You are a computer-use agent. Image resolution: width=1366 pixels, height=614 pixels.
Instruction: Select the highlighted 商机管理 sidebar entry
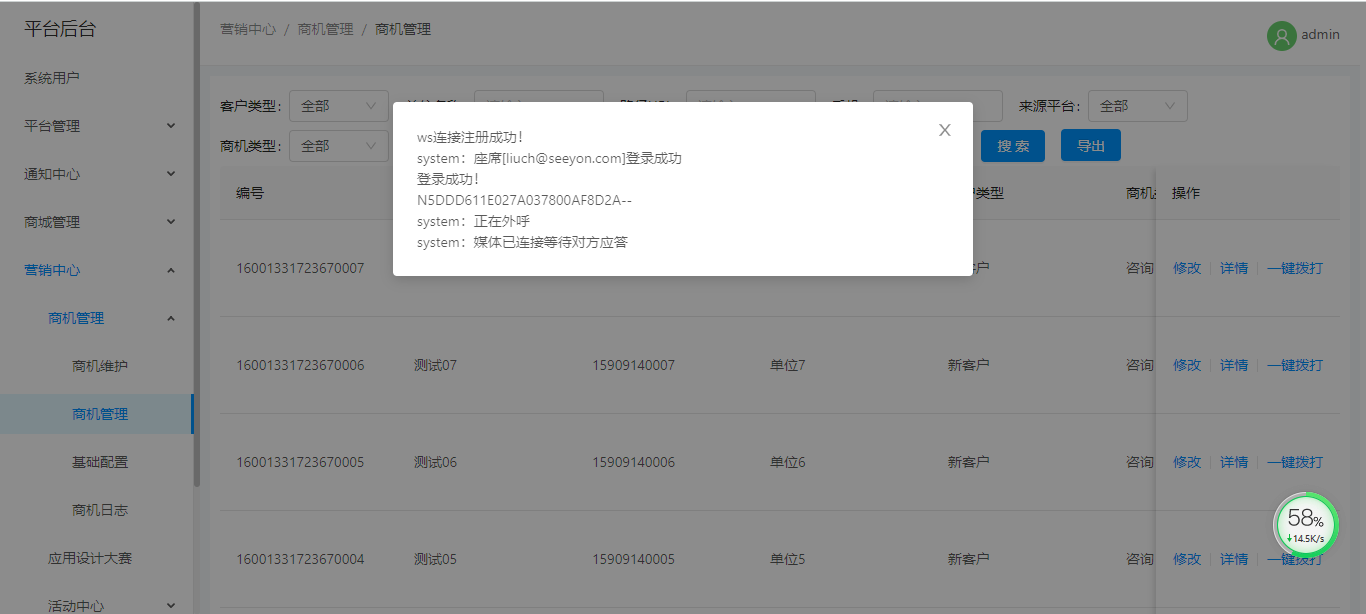97,414
